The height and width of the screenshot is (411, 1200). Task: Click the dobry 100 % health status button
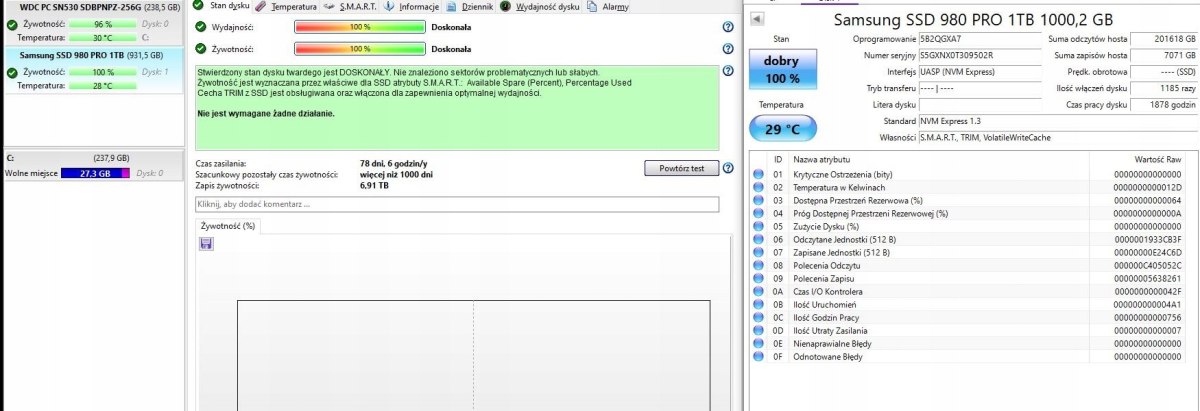pos(781,70)
